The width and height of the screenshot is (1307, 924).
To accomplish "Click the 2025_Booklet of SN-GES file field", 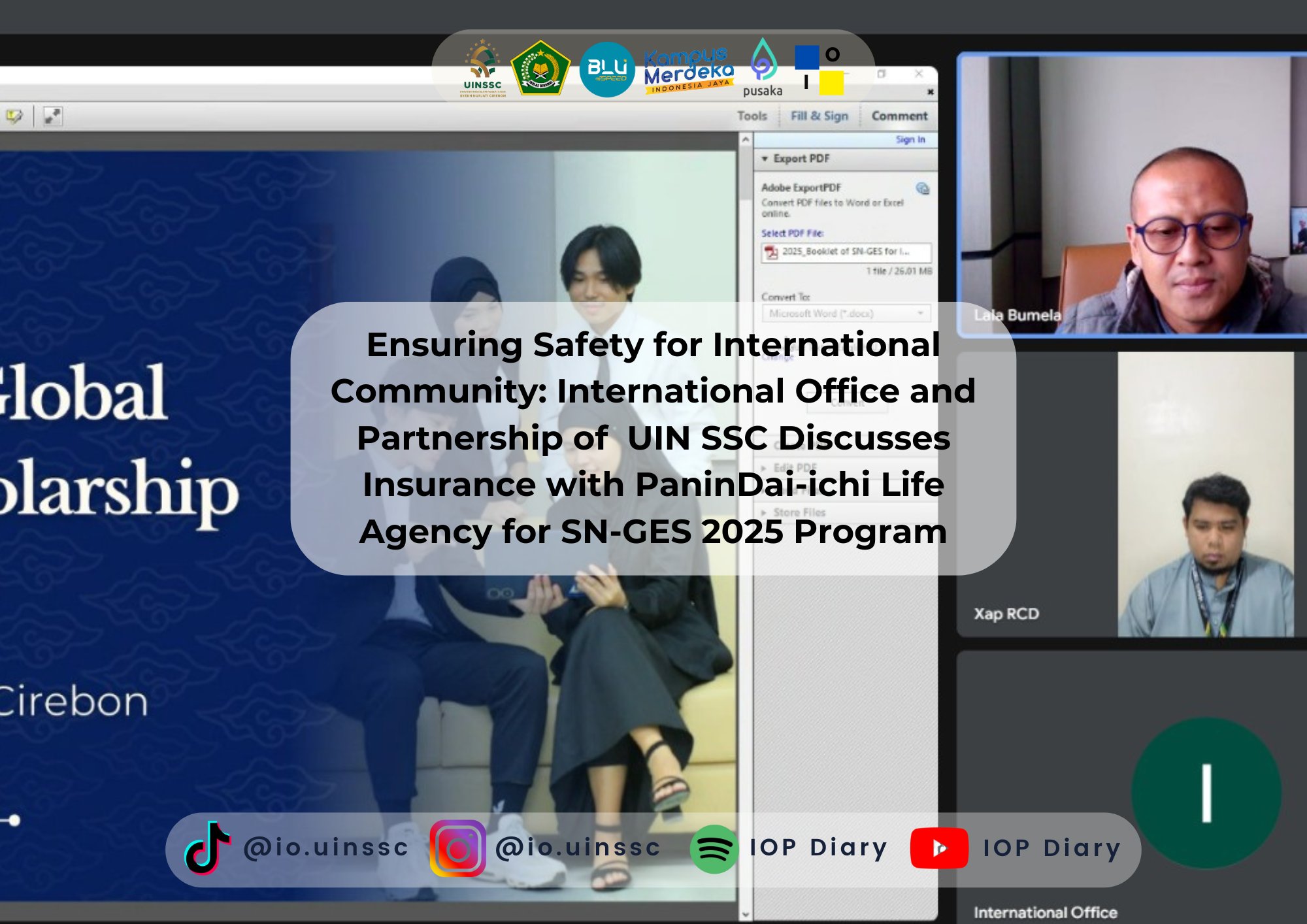I will (846, 252).
